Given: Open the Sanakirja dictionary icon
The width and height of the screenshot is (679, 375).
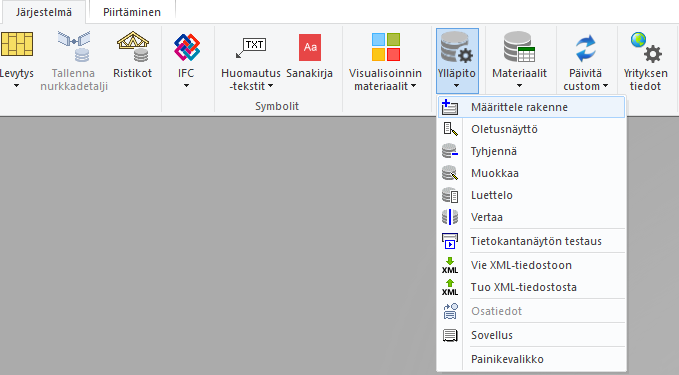Looking at the screenshot, I should tap(310, 47).
